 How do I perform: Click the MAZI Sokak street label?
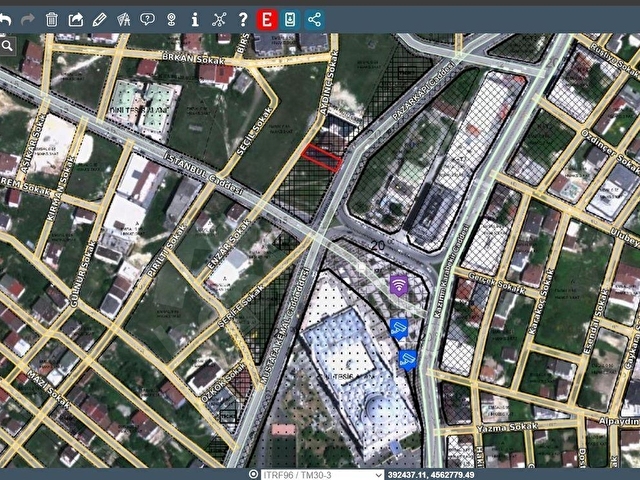[49, 389]
